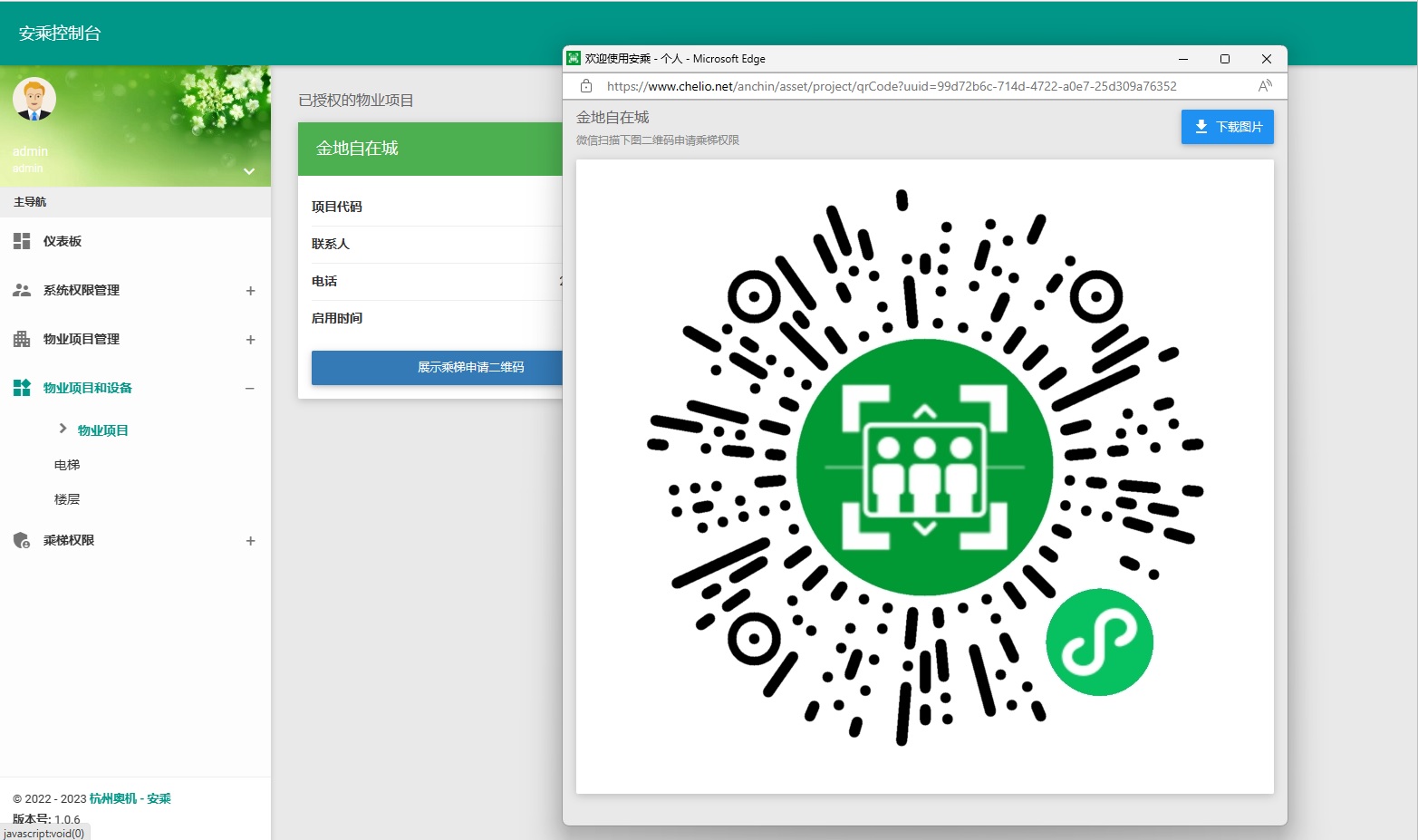Click the 已授权的物业项目 heading
Viewport: 1418px width, 840px height.
pyautogui.click(x=356, y=101)
